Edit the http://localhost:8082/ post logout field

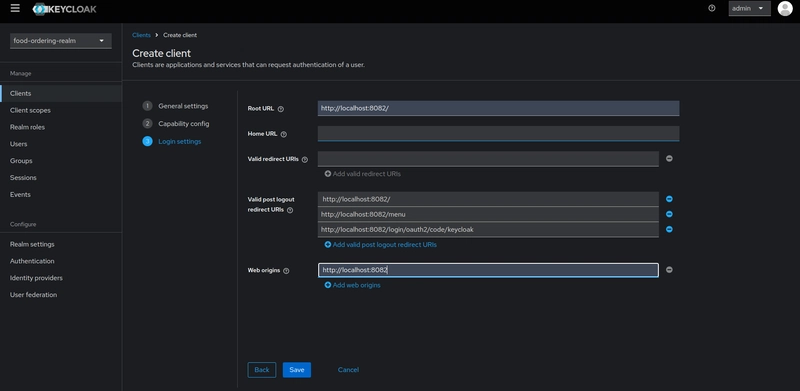point(488,199)
